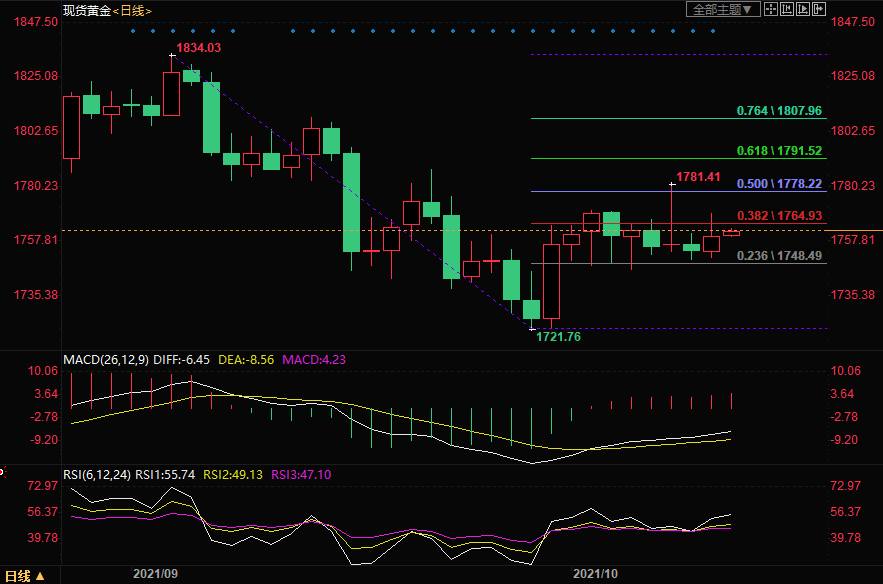
Task: Click the 2021/10 date on time axis
Action: [596, 574]
